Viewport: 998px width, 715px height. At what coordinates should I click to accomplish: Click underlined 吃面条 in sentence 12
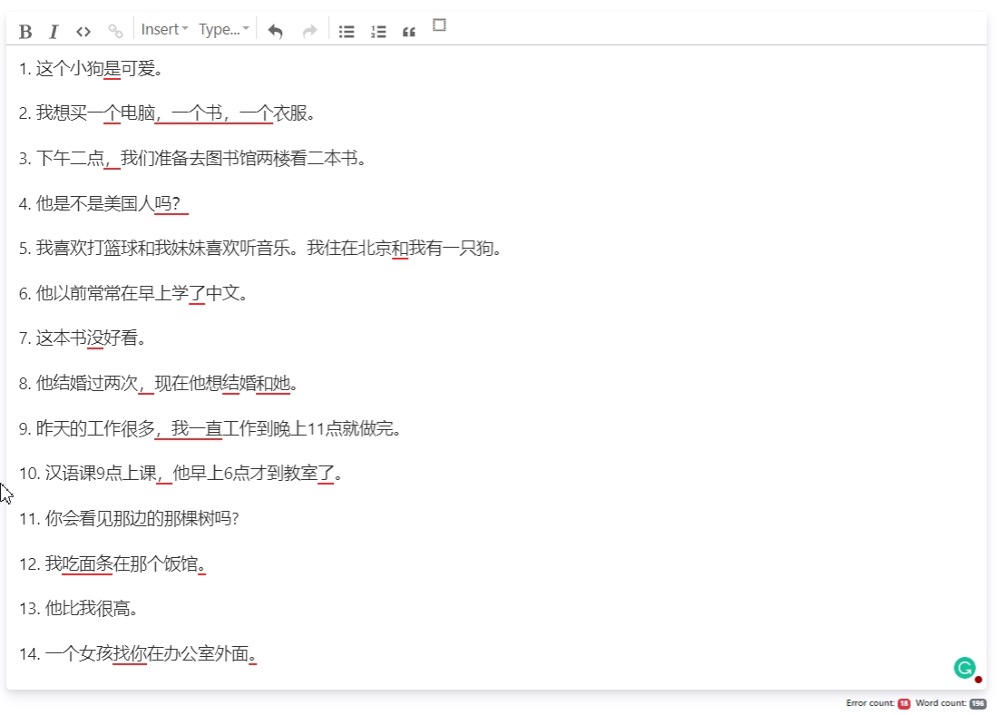87,564
